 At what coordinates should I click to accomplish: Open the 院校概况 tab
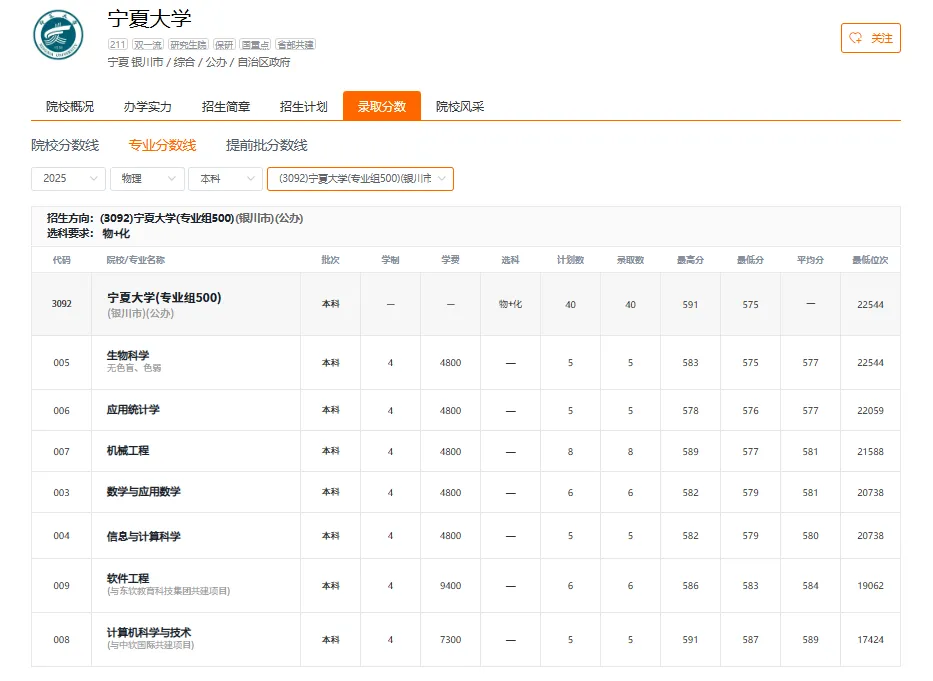tap(70, 107)
